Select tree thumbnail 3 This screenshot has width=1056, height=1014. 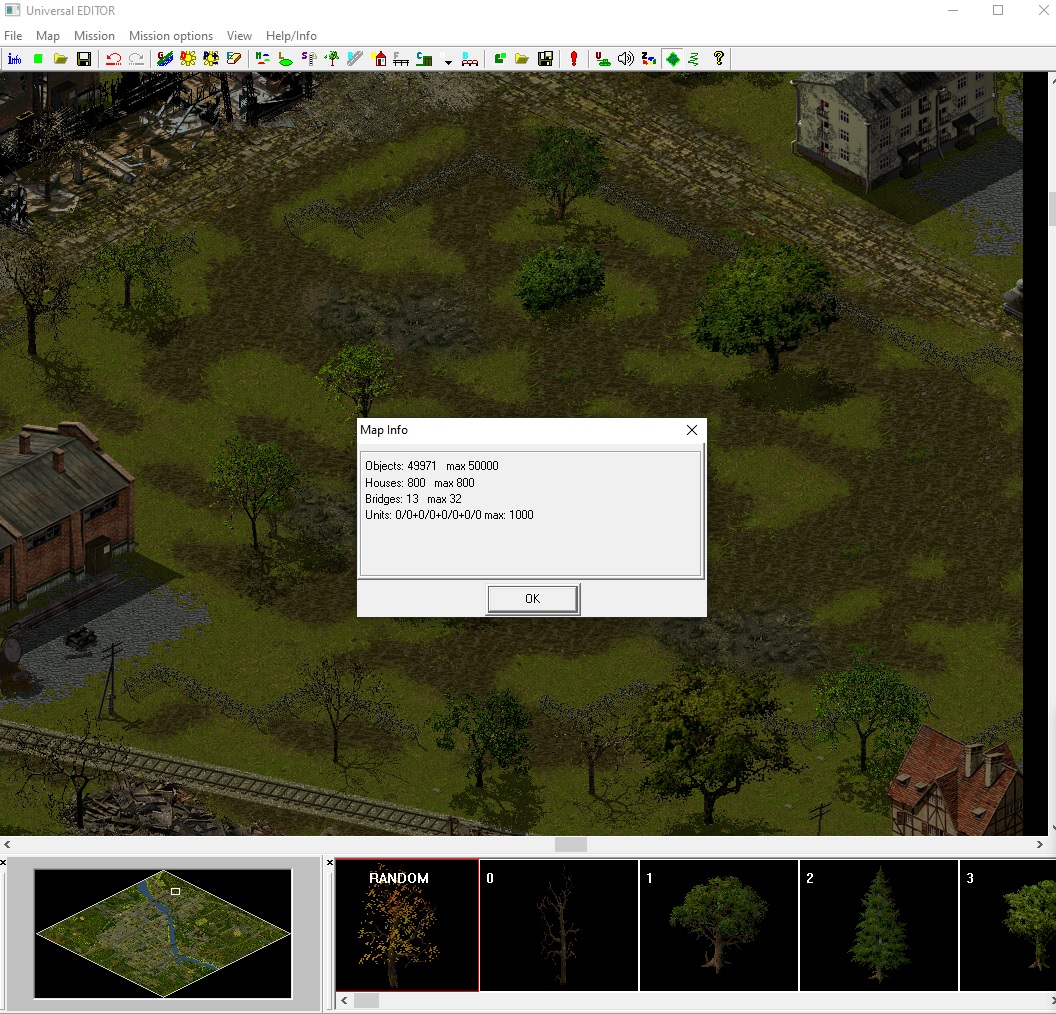(1008, 925)
